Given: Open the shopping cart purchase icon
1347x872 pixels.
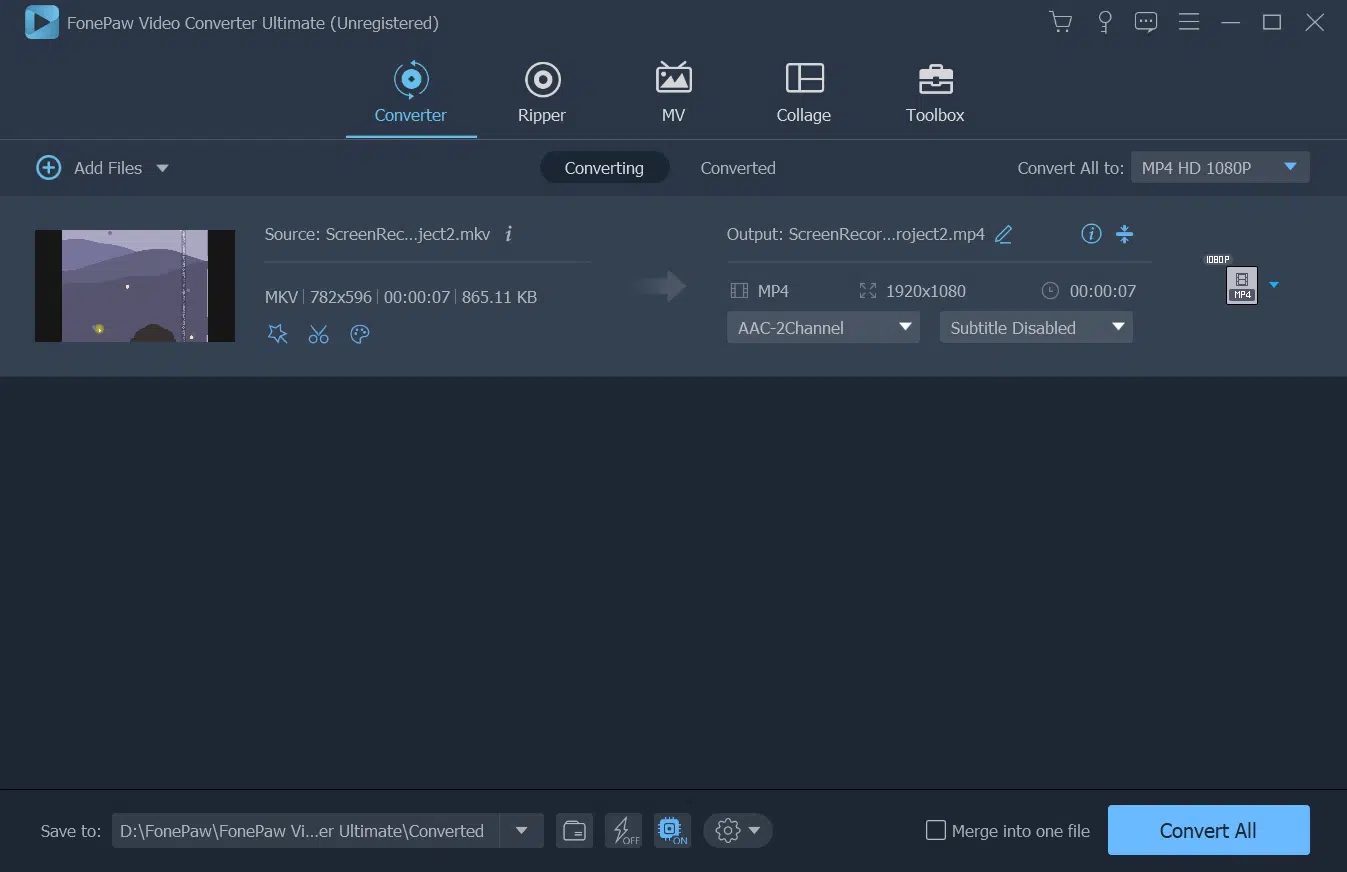Looking at the screenshot, I should (x=1061, y=22).
